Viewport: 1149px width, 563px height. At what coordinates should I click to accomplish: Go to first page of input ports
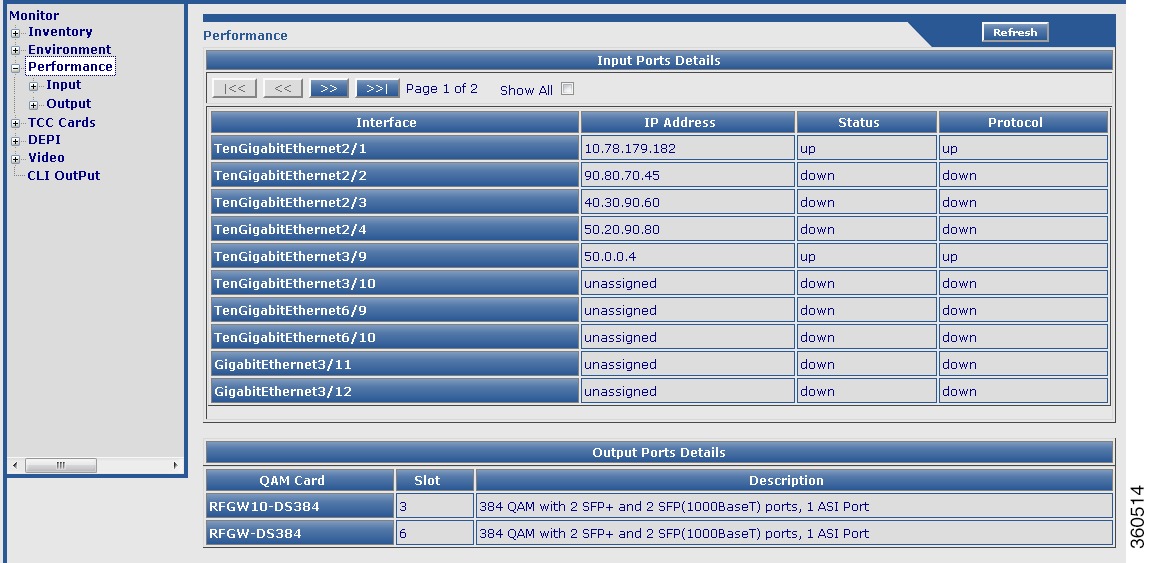coord(234,89)
